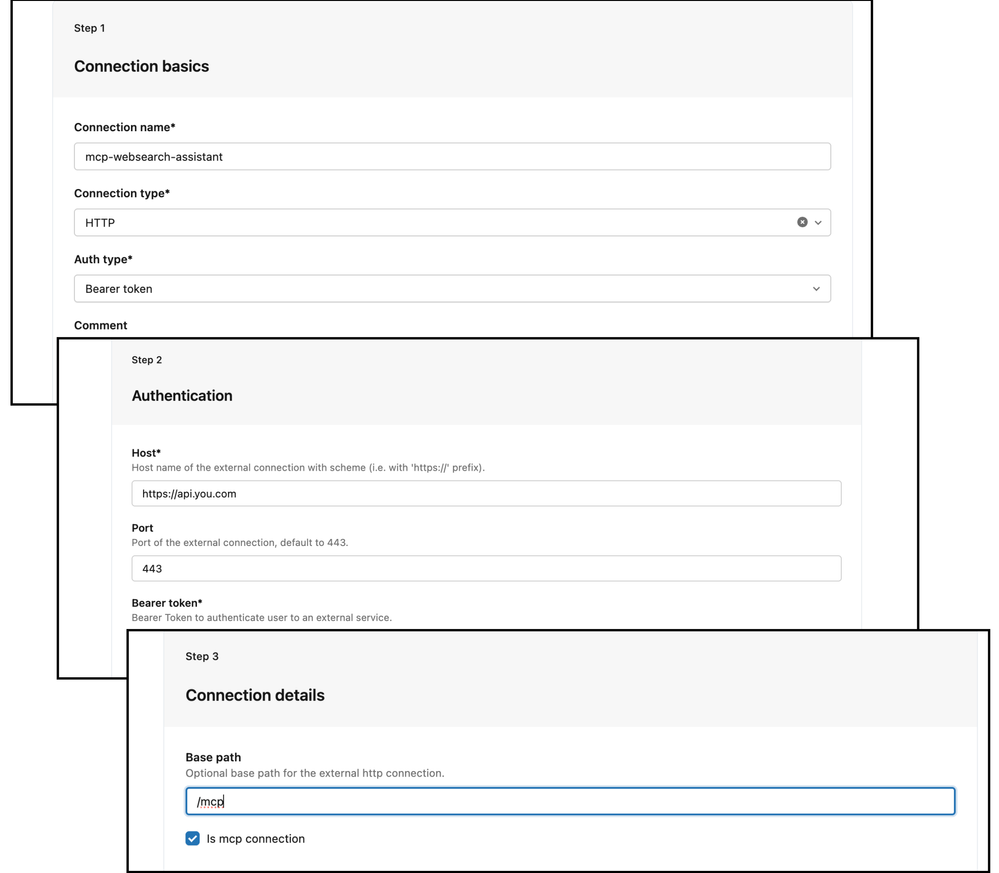The image size is (999, 873).
Task: Click the Connection details heading
Action: (255, 696)
